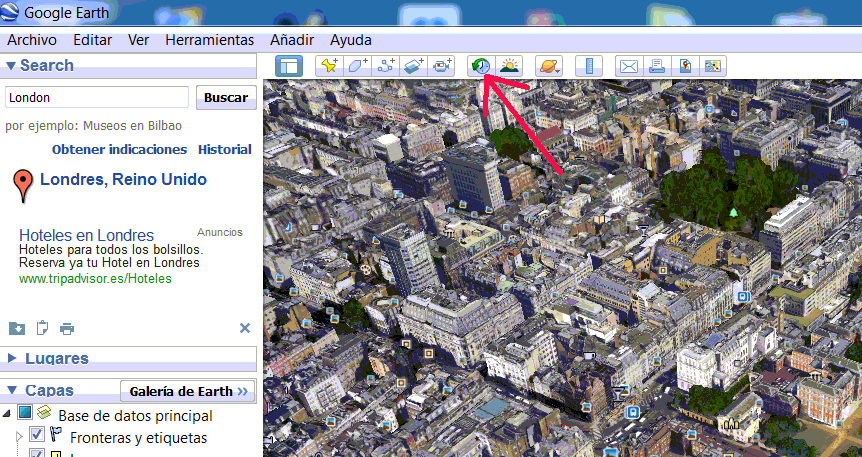Click the London search input field
862x457 pixels.
[97, 98]
